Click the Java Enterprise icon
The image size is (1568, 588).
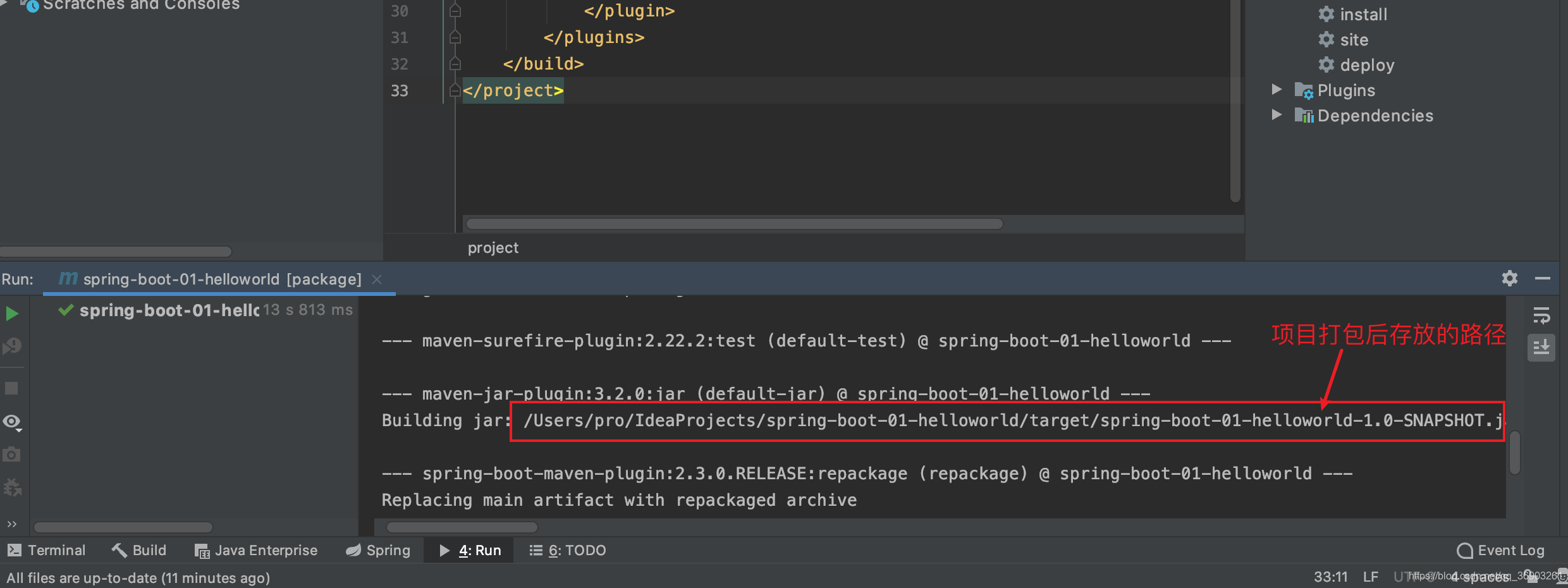click(202, 551)
